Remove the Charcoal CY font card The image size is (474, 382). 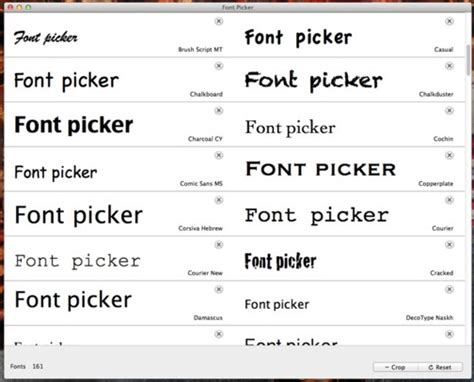point(219,111)
